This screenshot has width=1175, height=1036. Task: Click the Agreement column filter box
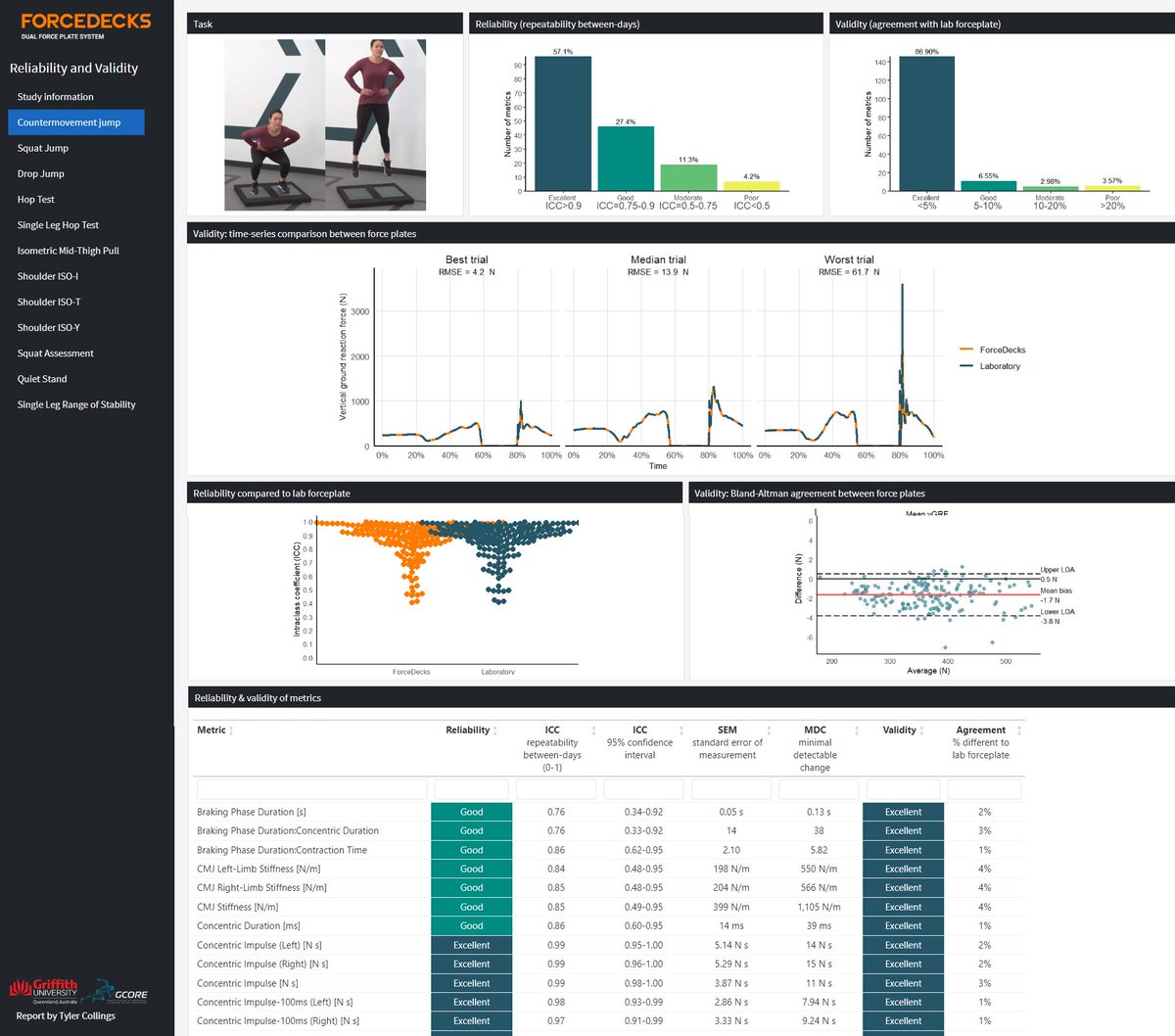point(984,789)
